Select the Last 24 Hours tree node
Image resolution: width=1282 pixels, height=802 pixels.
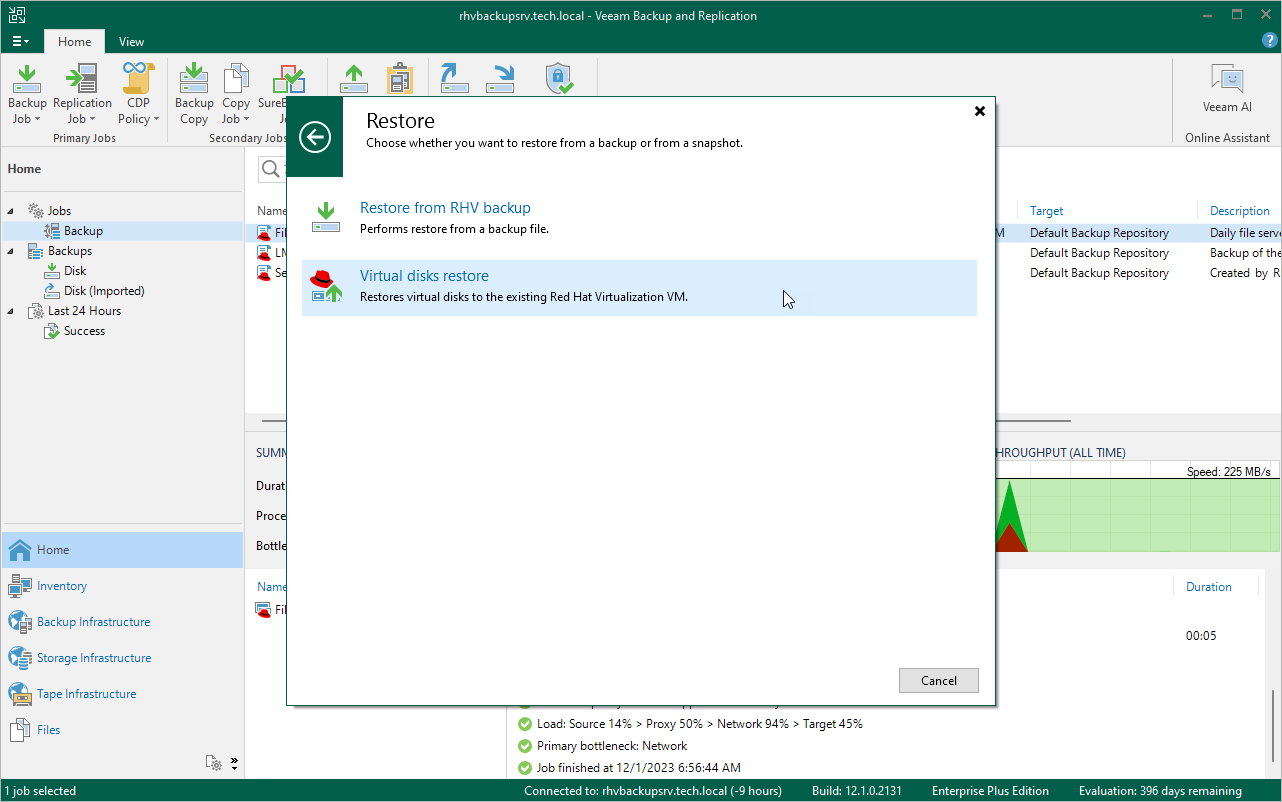[84, 311]
